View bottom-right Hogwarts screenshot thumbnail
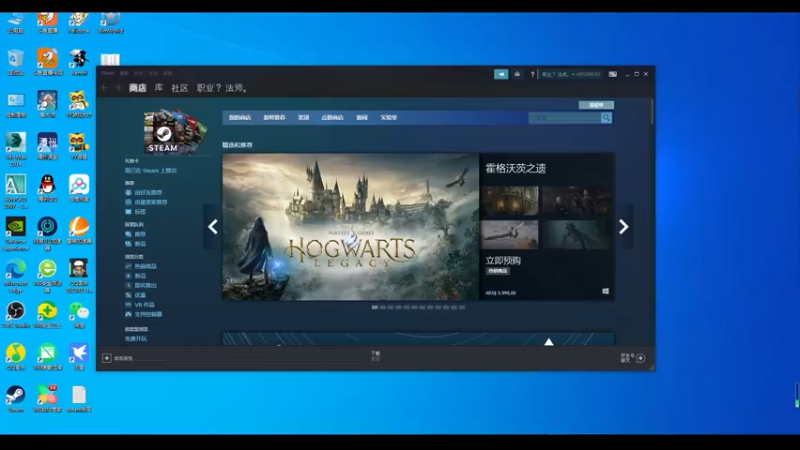 pyautogui.click(x=577, y=234)
